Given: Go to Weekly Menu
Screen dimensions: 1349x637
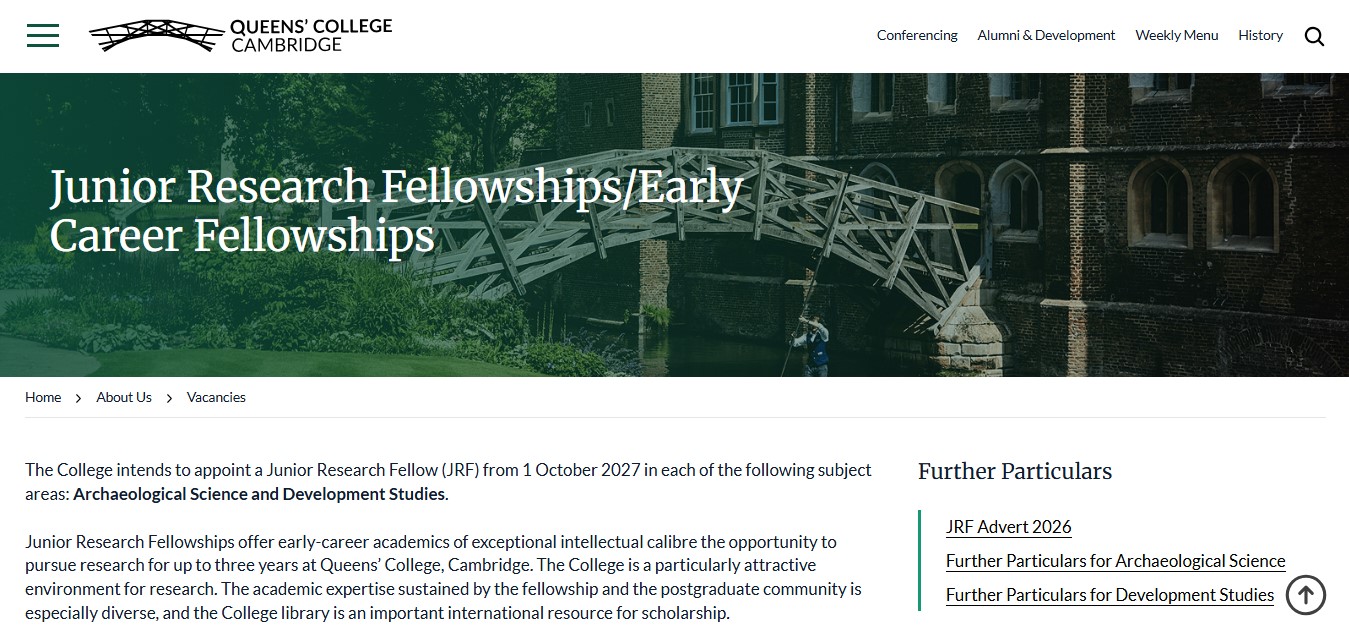Looking at the screenshot, I should click(x=1176, y=35).
